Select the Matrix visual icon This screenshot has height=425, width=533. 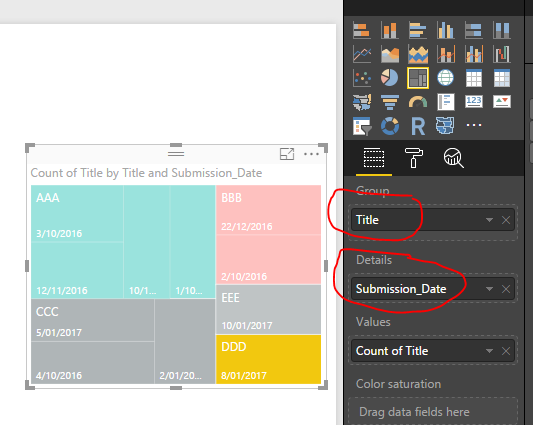502,78
